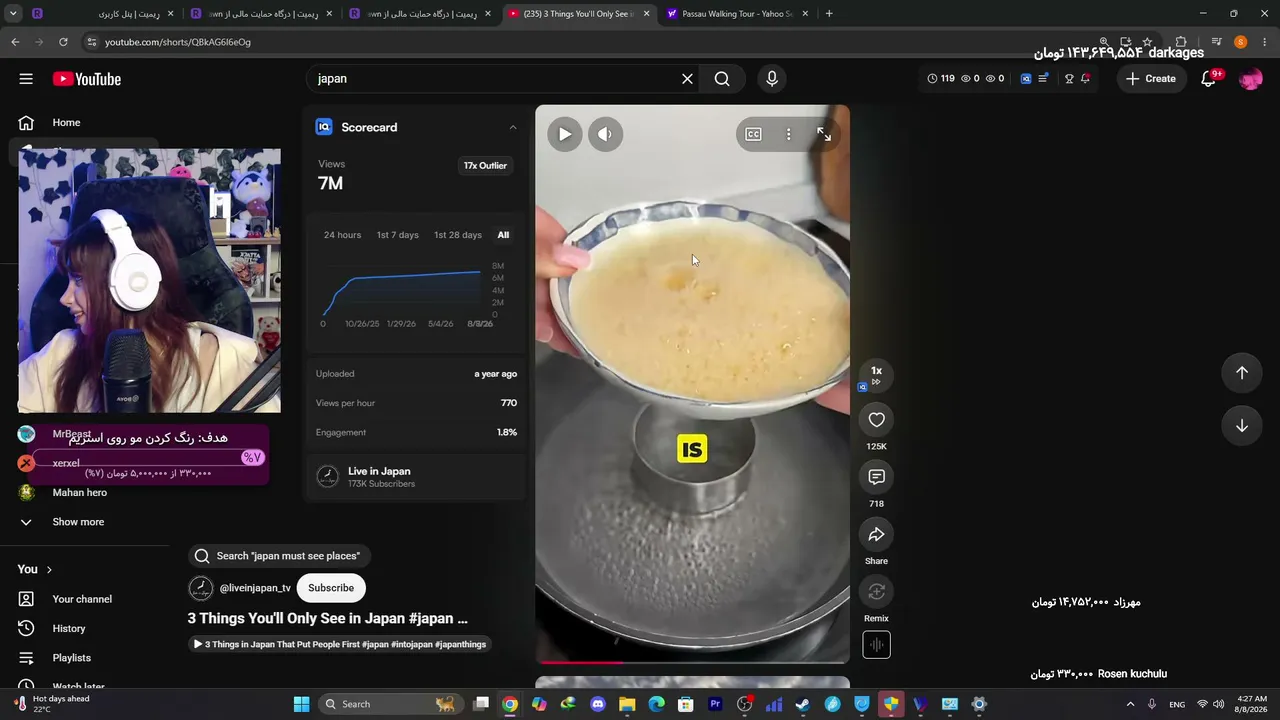This screenshot has width=1280, height=720.
Task: Select the All range tab
Action: click(503, 235)
